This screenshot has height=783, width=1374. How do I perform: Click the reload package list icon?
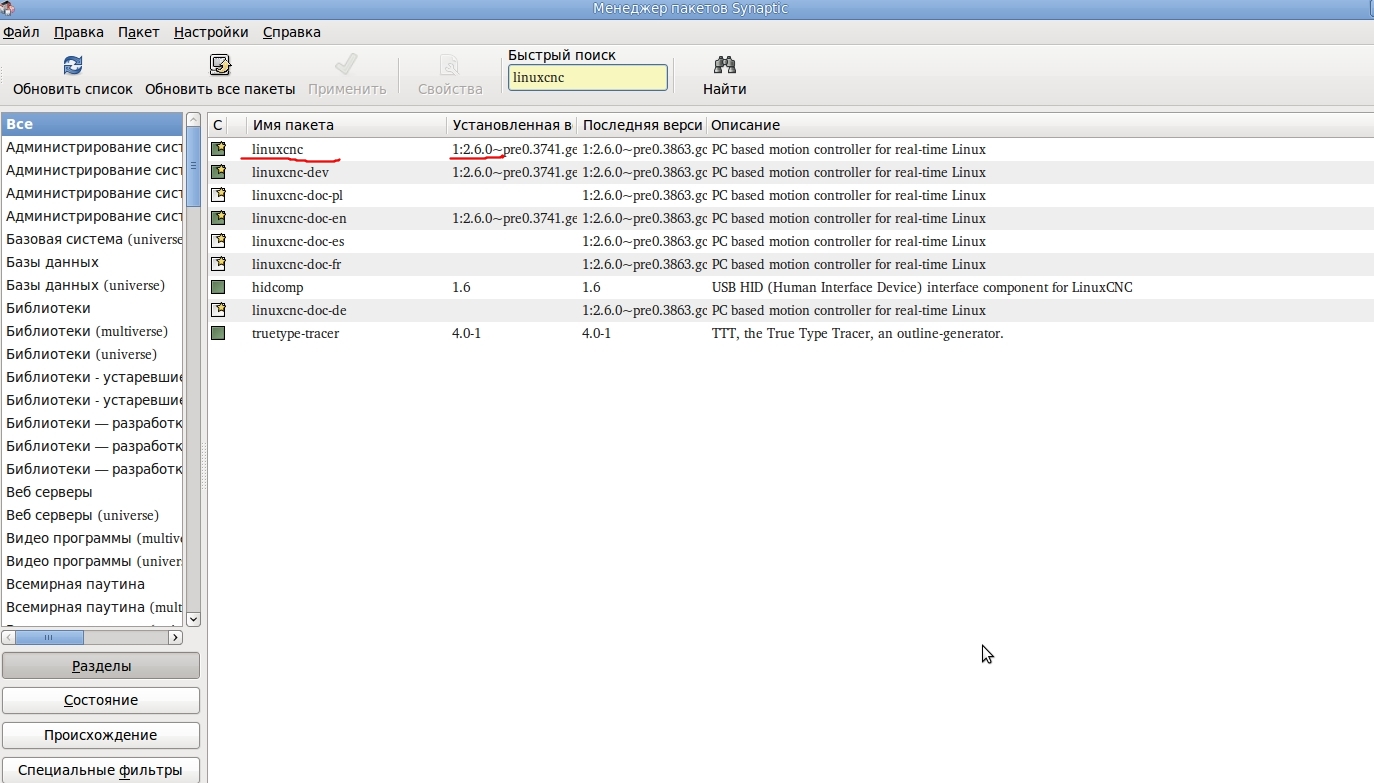(x=73, y=66)
